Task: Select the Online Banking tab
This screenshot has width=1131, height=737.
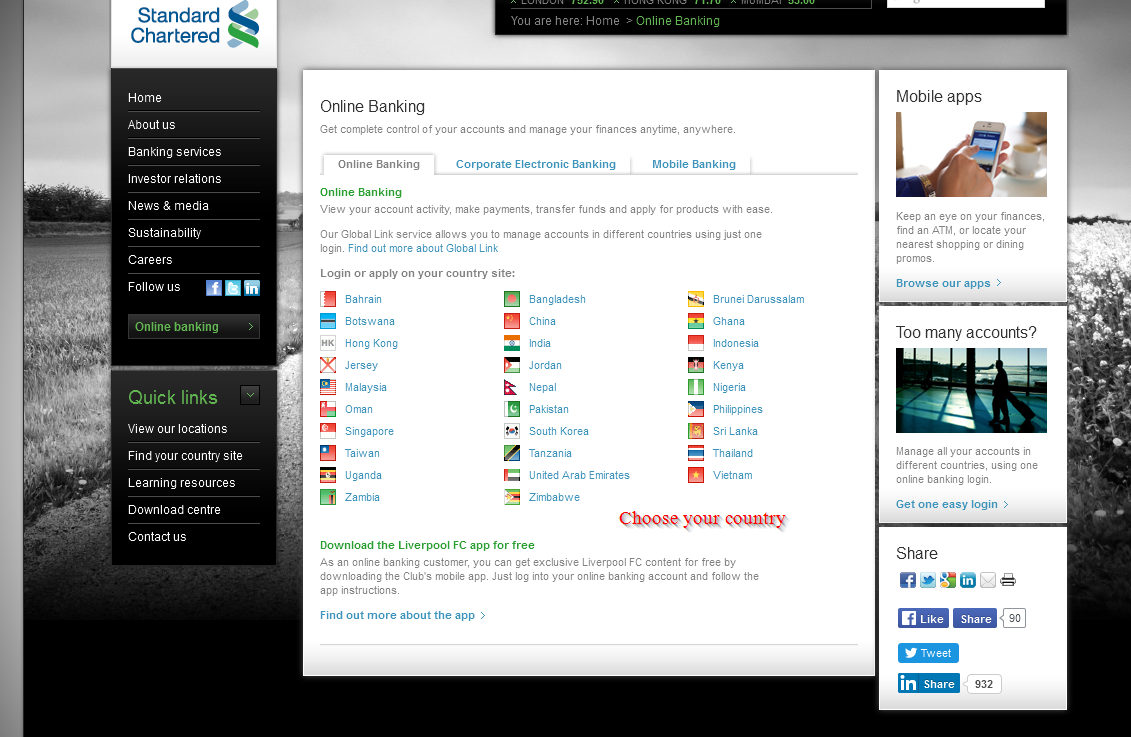Action: click(379, 164)
